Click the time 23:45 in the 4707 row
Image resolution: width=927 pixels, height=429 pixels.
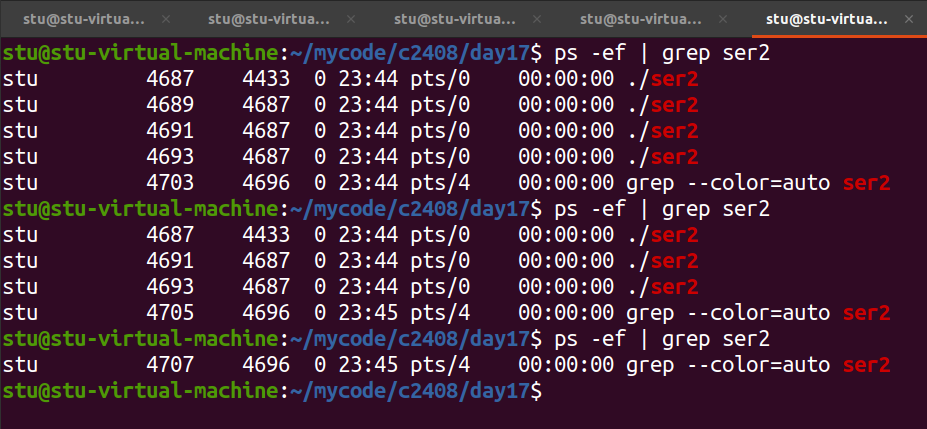click(x=368, y=365)
